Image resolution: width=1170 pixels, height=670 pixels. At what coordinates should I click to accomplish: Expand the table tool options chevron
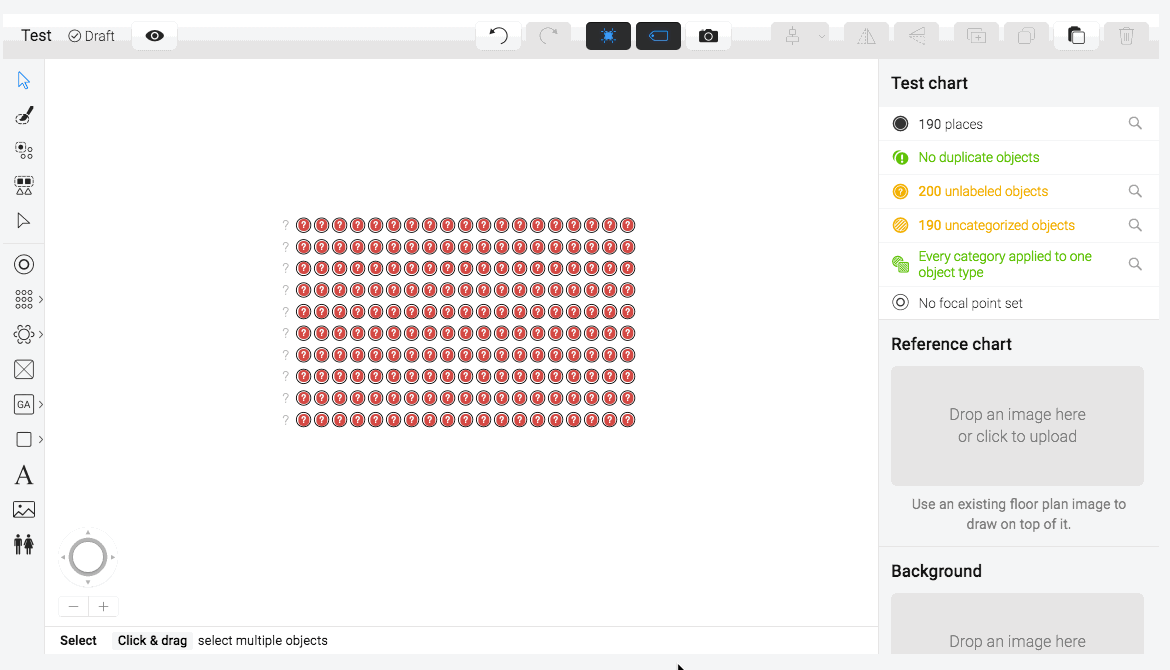[40, 334]
